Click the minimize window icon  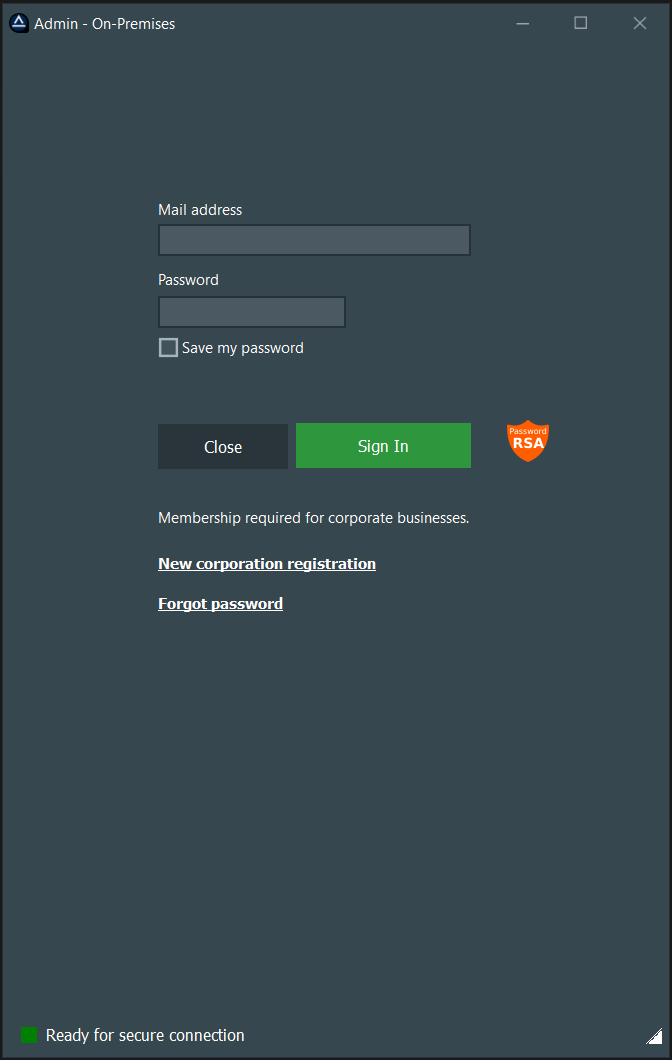(x=522, y=22)
